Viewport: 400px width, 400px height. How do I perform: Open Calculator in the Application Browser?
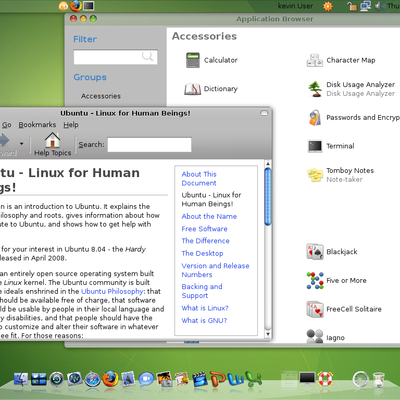click(211, 60)
